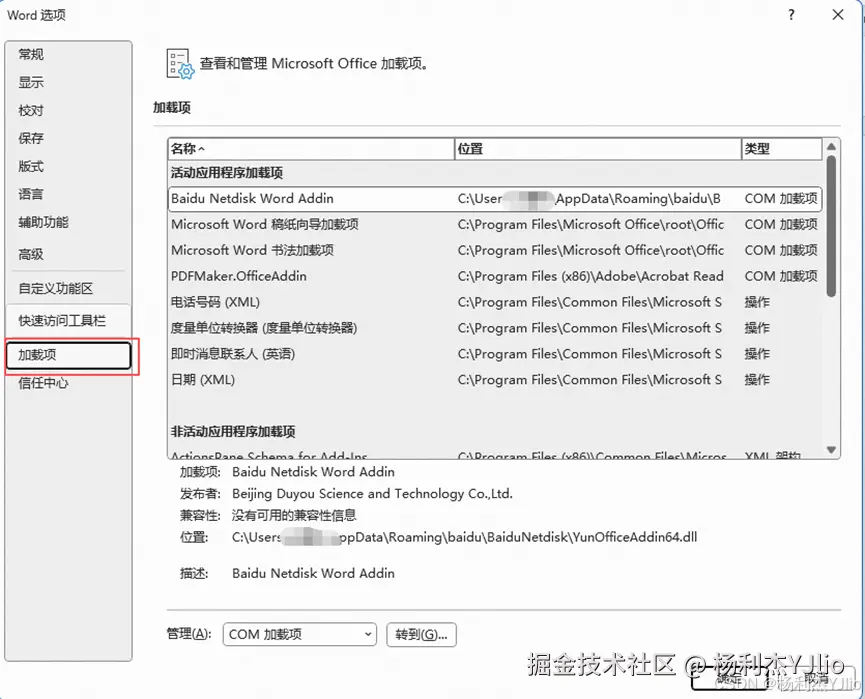Switch to the 信任中心 page
The width and height of the screenshot is (865, 699).
(x=44, y=382)
